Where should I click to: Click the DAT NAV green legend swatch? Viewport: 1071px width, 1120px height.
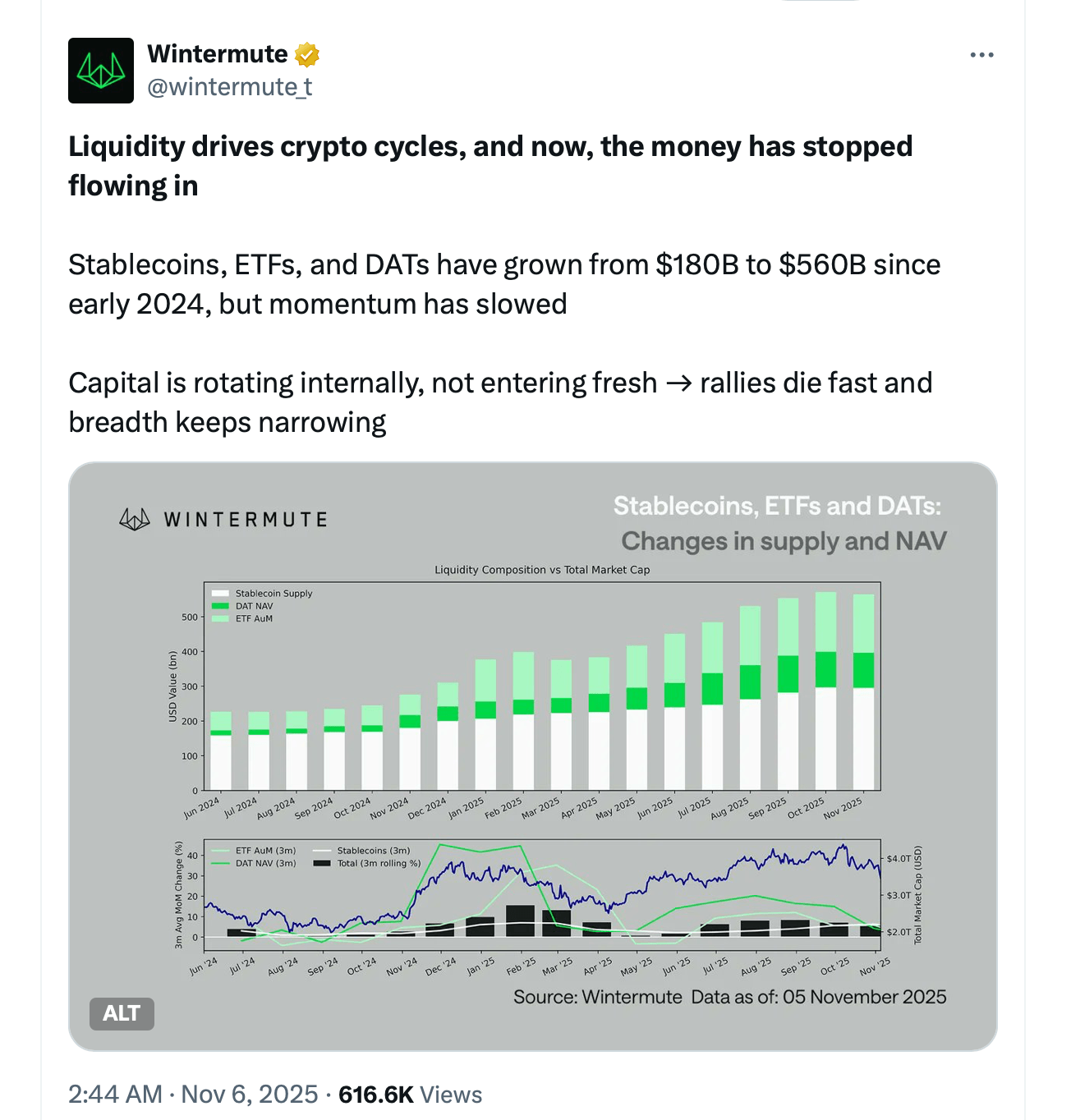pyautogui.click(x=220, y=606)
